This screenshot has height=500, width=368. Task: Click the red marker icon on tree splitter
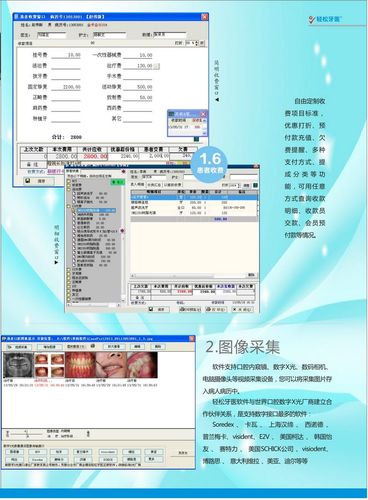tap(122, 230)
